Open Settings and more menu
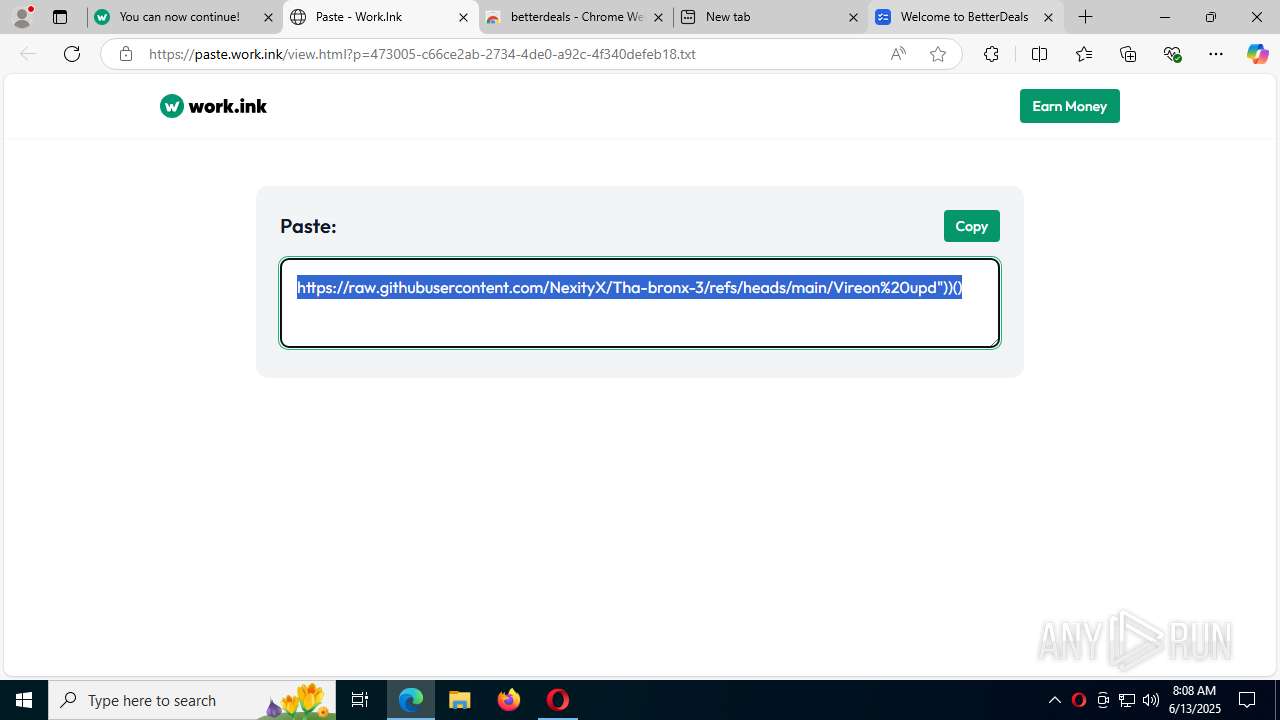Screen dimensions: 1280x720 1216,54
